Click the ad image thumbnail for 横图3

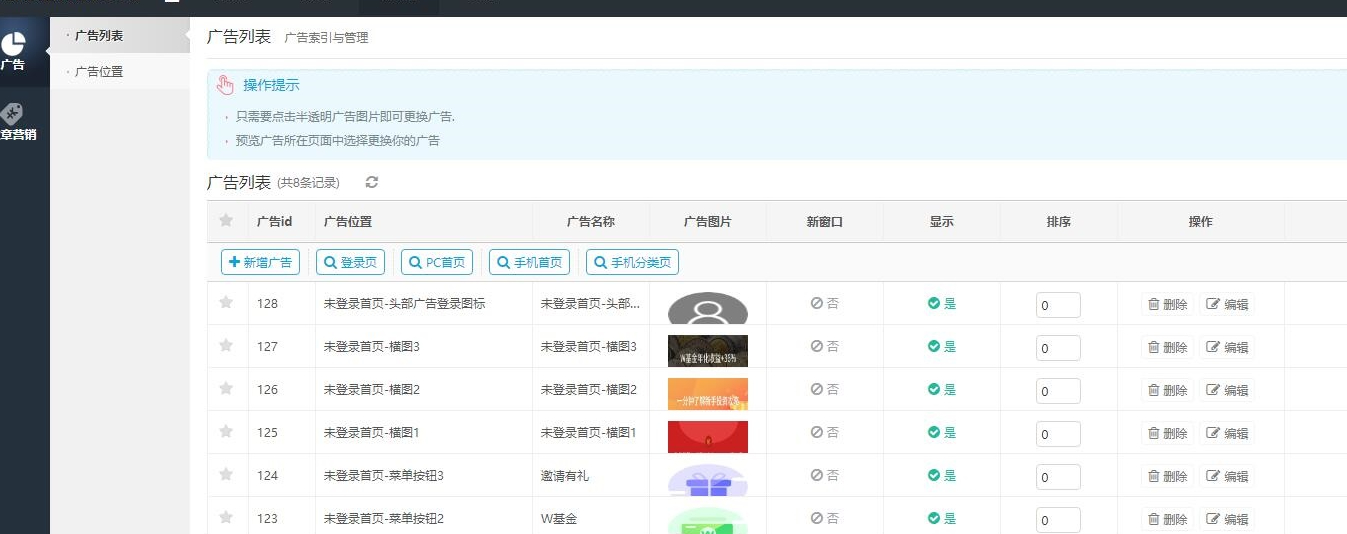click(x=708, y=351)
